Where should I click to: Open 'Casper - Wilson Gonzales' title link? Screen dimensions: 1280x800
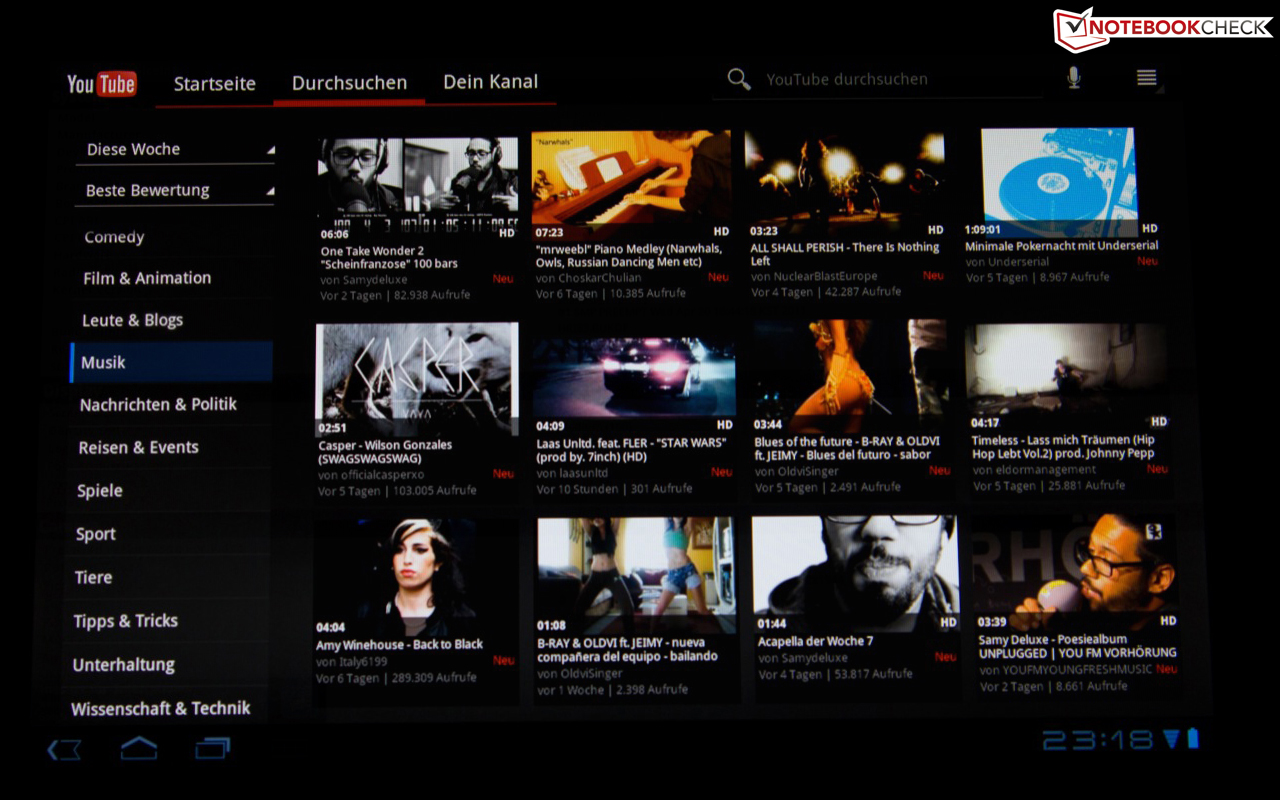(385, 452)
